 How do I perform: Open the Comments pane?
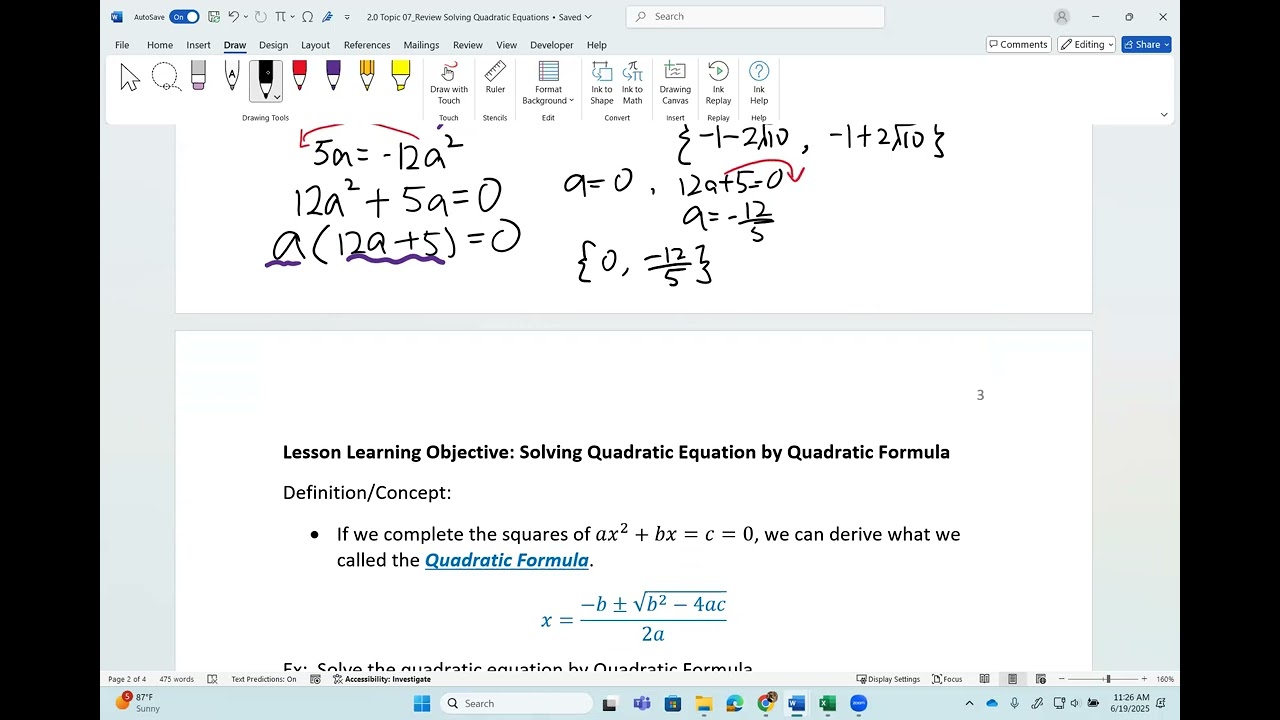[1018, 44]
